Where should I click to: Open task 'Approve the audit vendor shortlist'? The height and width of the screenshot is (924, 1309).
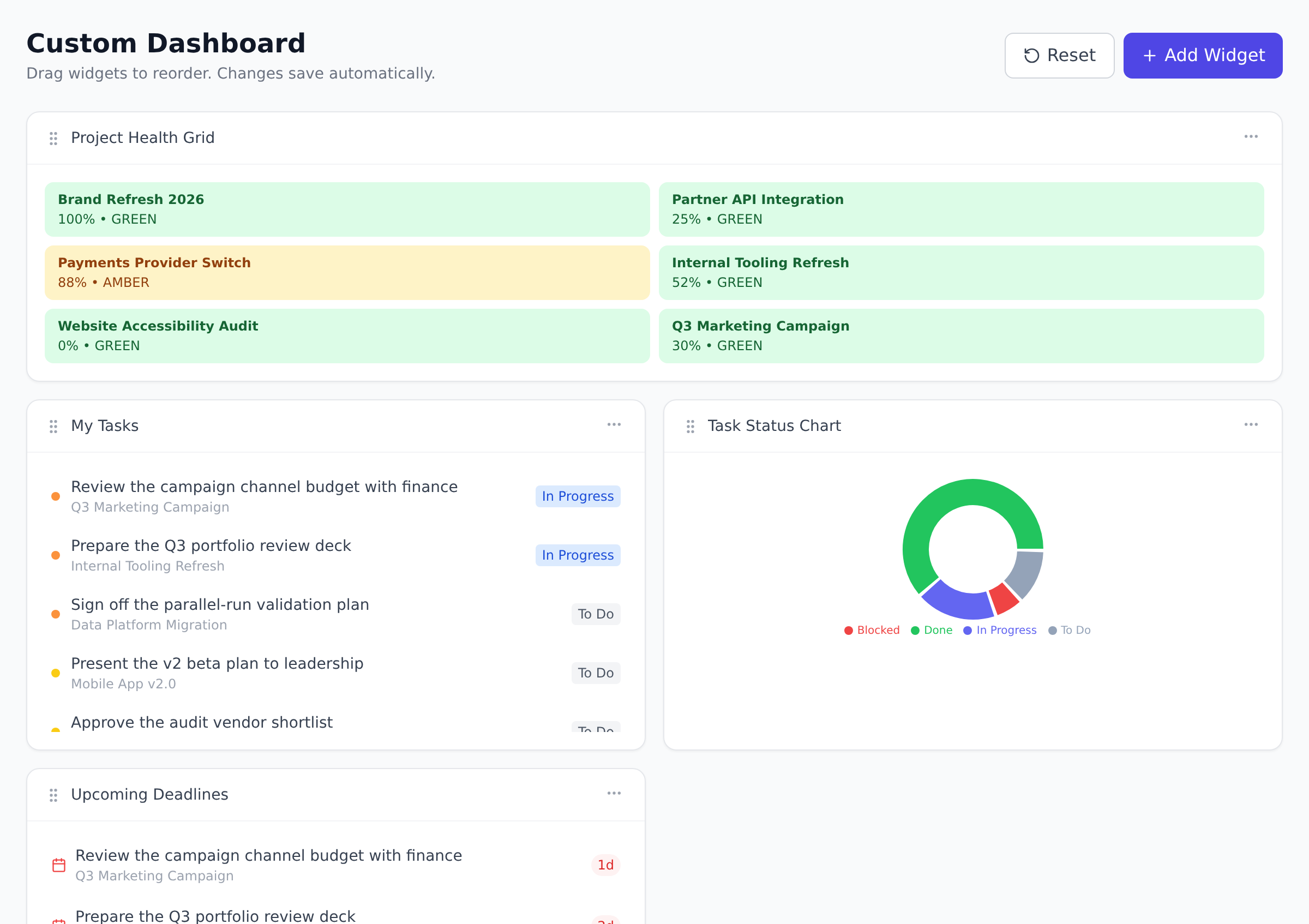(x=336, y=721)
